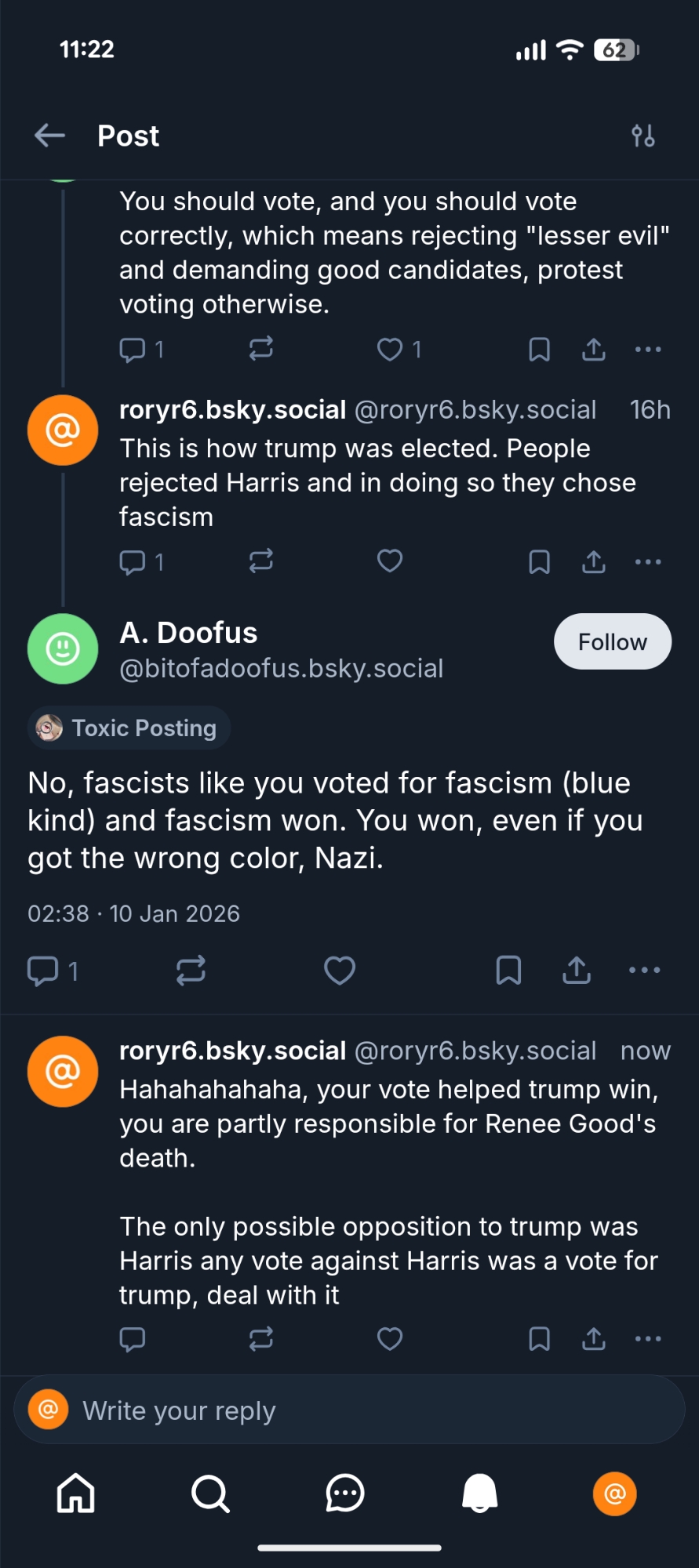The width and height of the screenshot is (699, 1568).
Task: Follow A. Doofus
Action: pyautogui.click(x=612, y=642)
